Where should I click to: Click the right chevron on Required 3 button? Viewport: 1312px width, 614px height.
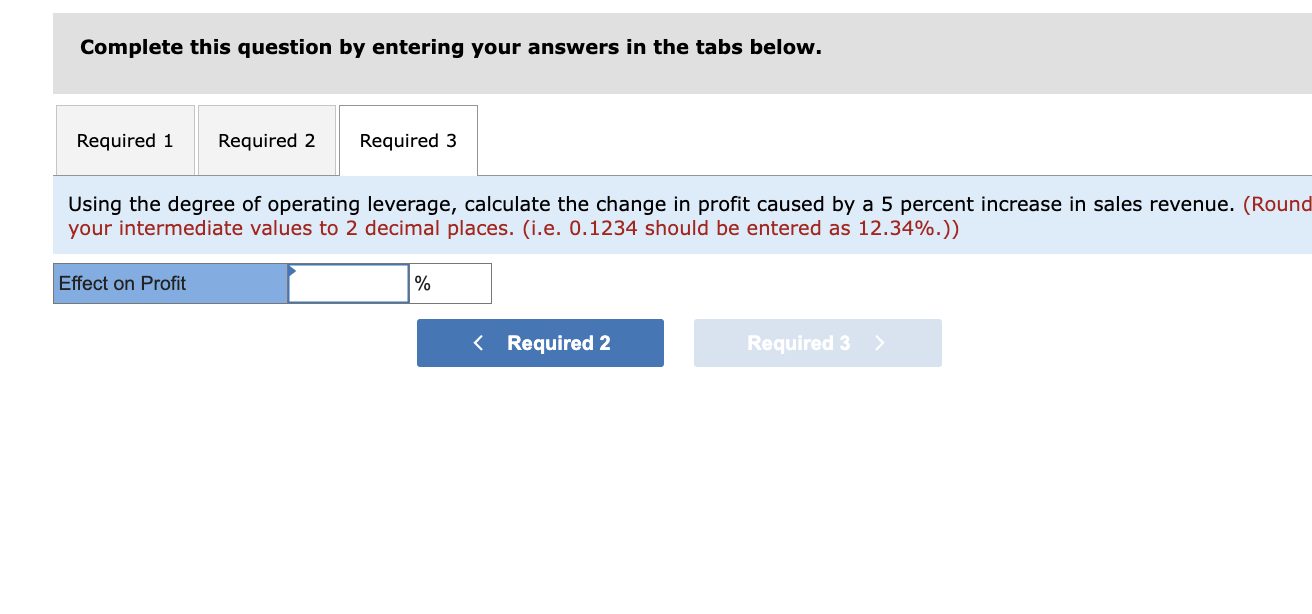[879, 343]
